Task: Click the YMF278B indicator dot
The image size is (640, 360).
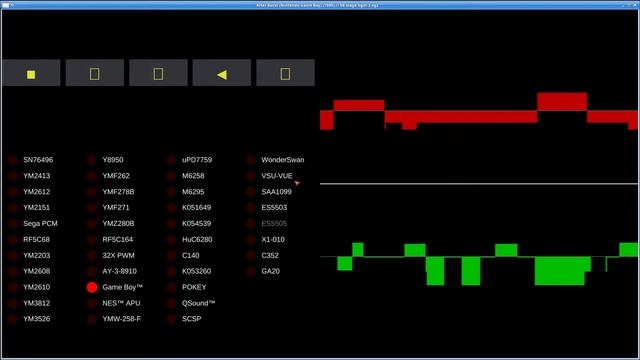Action: tap(92, 192)
